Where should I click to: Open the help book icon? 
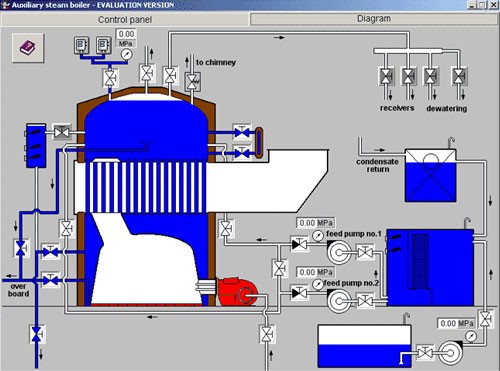coord(28,48)
